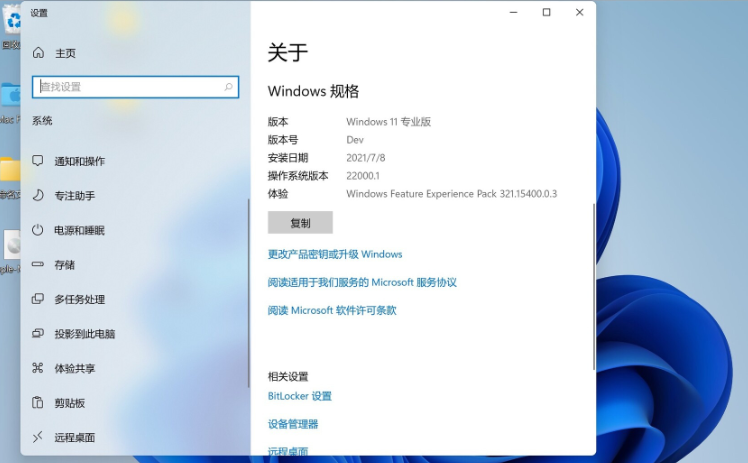Open 通知和操作 via its notification icon
This screenshot has height=463, width=748.
point(38,161)
